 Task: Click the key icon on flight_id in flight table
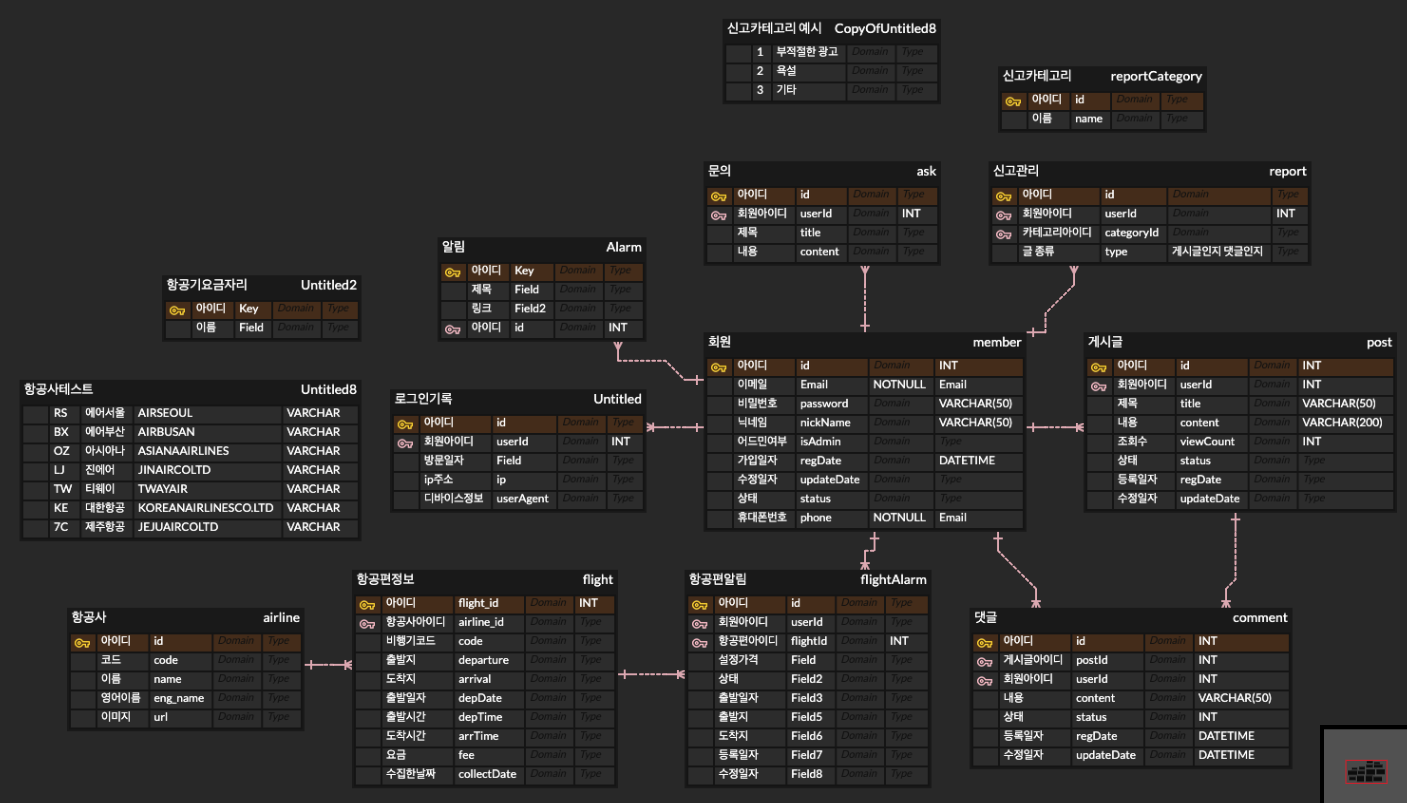[365, 603]
